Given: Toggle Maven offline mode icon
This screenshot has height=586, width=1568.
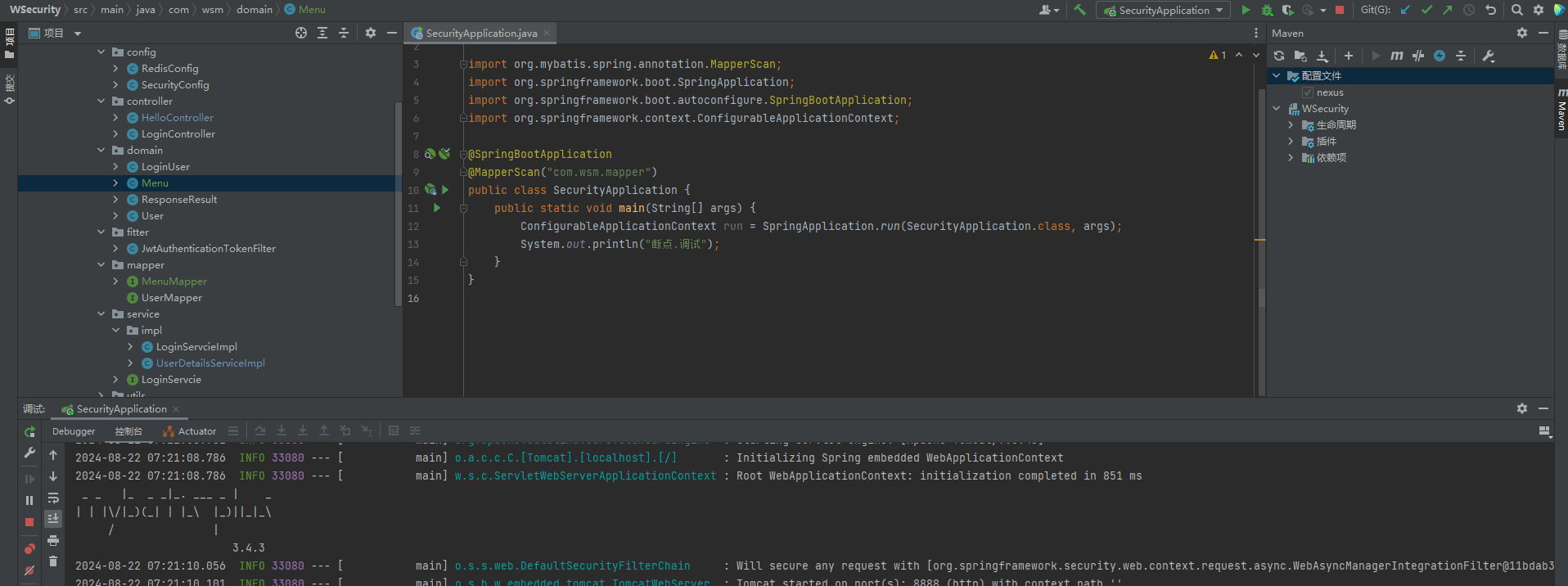Looking at the screenshot, I should 1418,56.
